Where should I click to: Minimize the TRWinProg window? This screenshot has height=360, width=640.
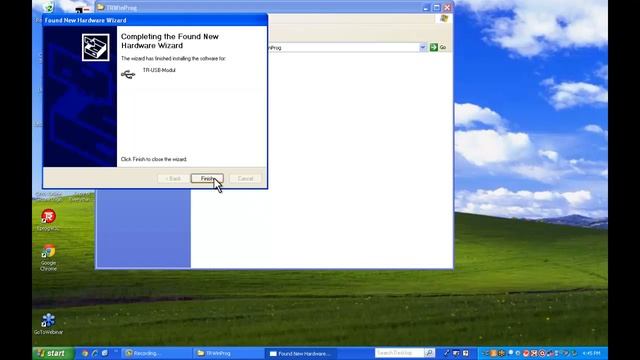pyautogui.click(x=426, y=7)
